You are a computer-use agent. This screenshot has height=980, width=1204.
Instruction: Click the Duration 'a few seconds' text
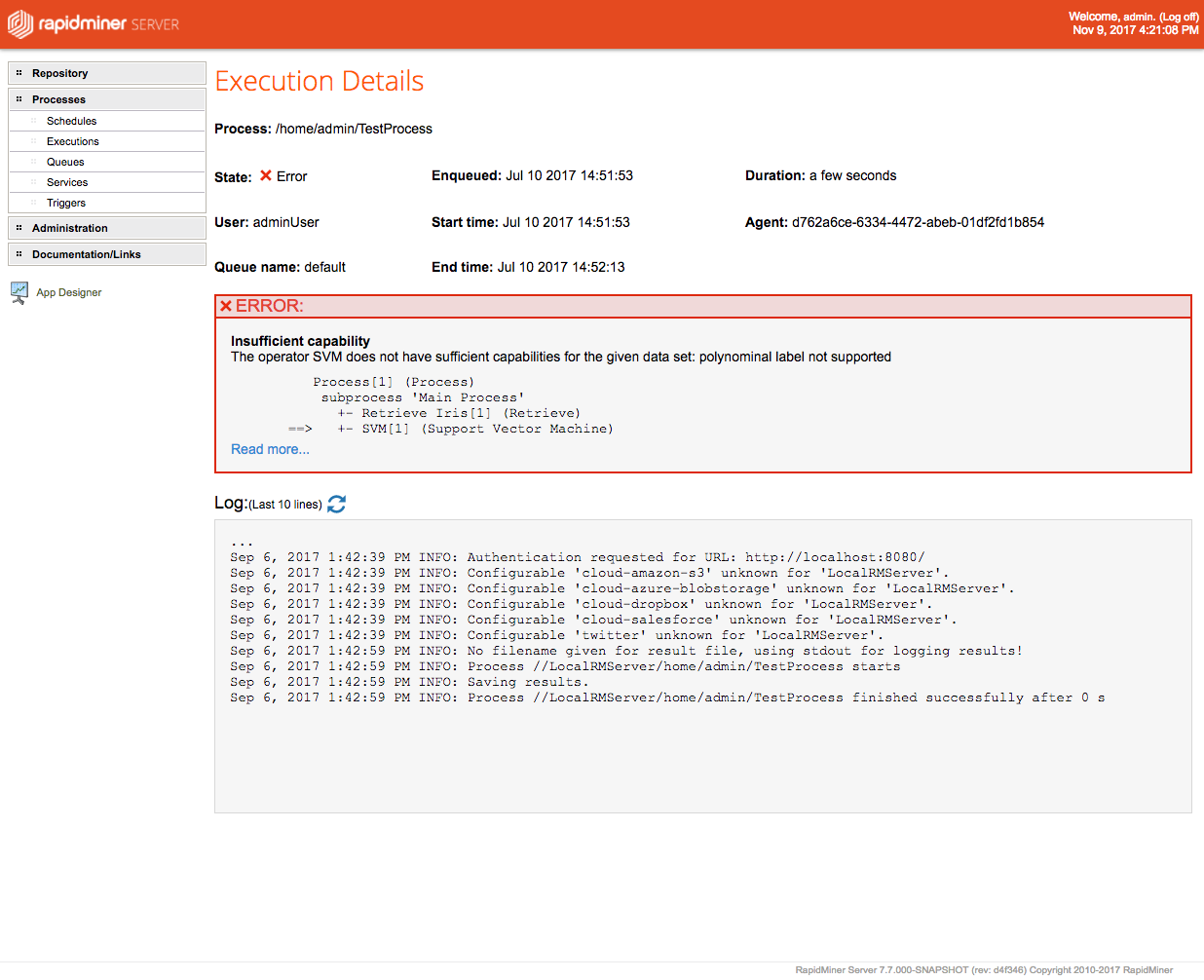point(852,175)
